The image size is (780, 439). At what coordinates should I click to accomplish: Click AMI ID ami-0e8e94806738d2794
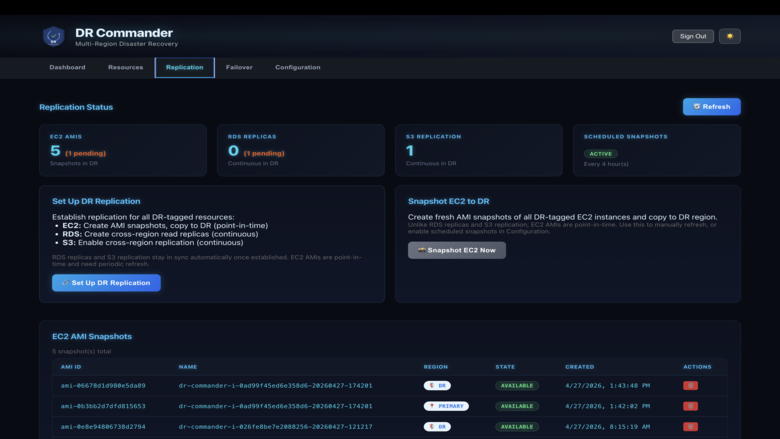coord(103,427)
